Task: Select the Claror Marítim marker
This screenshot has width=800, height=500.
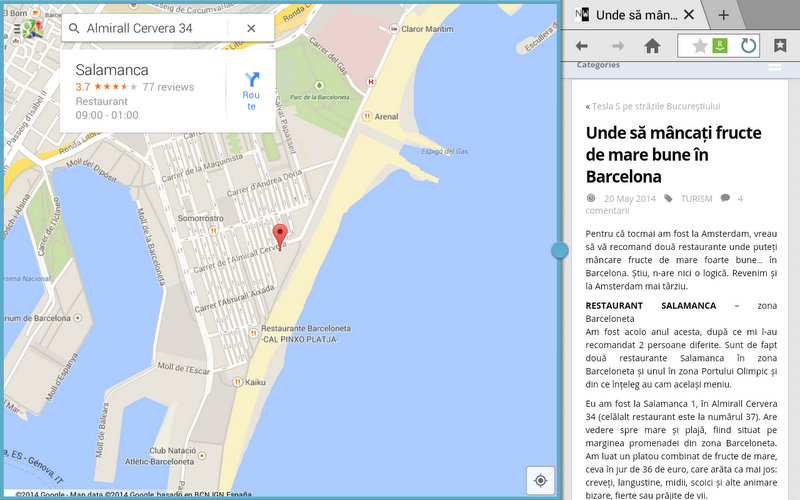Action: tap(394, 29)
